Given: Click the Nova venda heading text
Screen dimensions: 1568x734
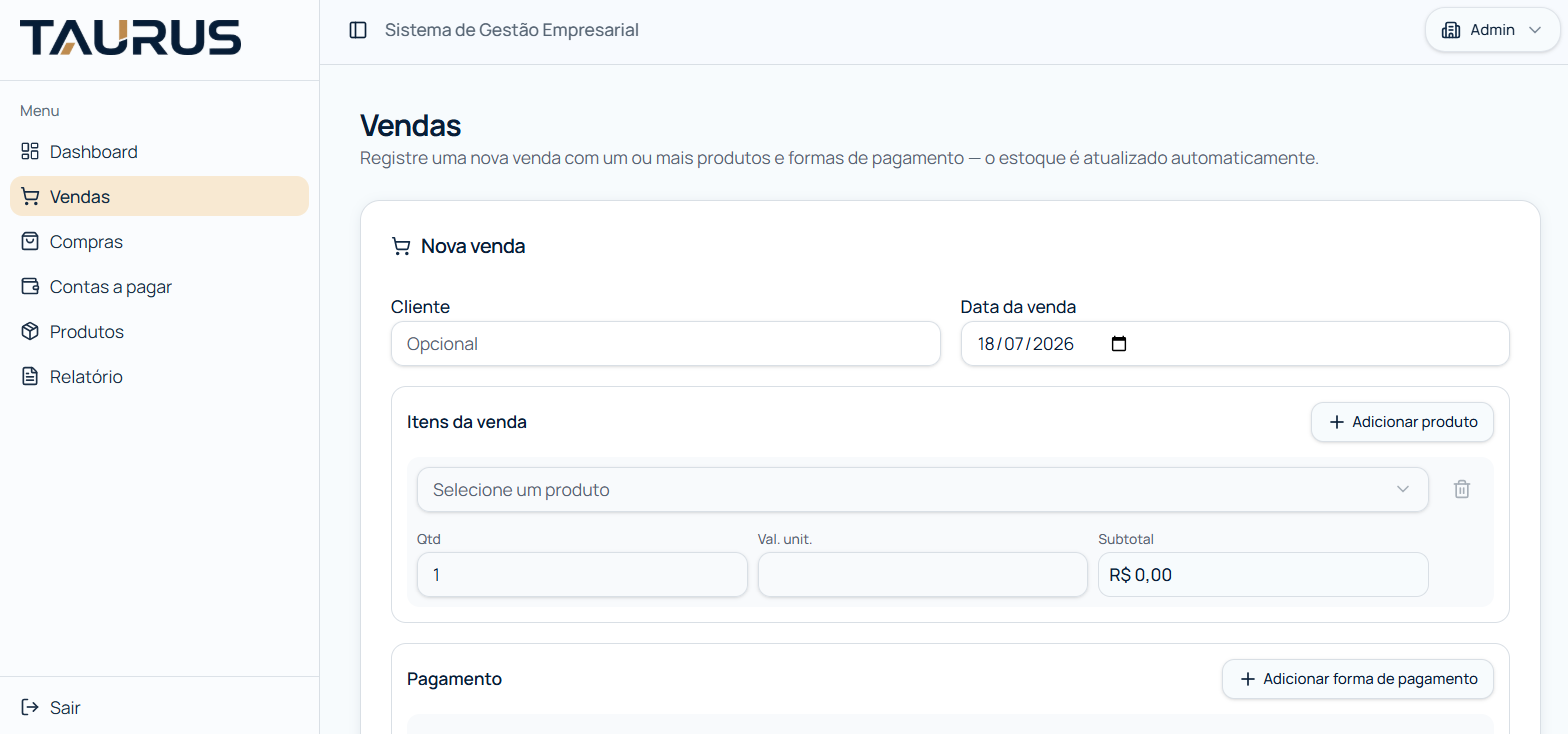Looking at the screenshot, I should click(x=473, y=246).
